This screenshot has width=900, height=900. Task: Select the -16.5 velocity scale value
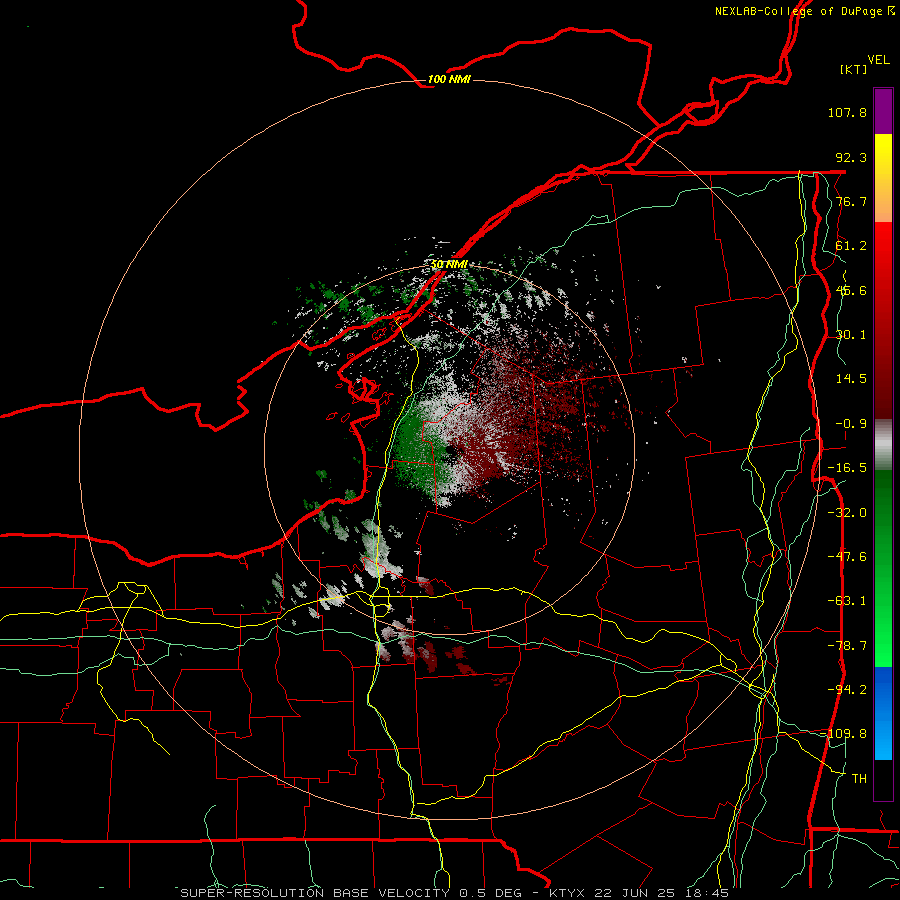tap(847, 468)
